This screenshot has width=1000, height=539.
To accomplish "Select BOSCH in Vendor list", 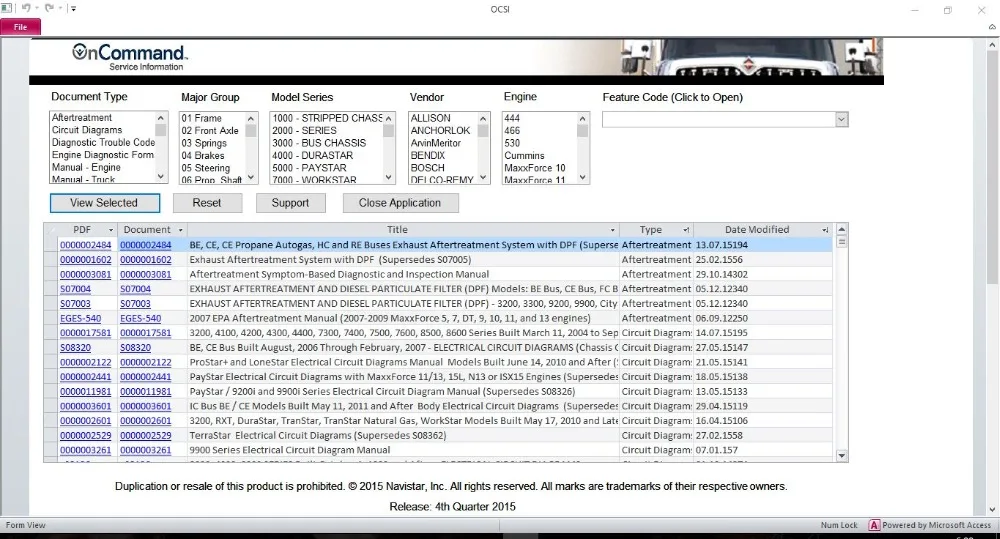I will (427, 168).
